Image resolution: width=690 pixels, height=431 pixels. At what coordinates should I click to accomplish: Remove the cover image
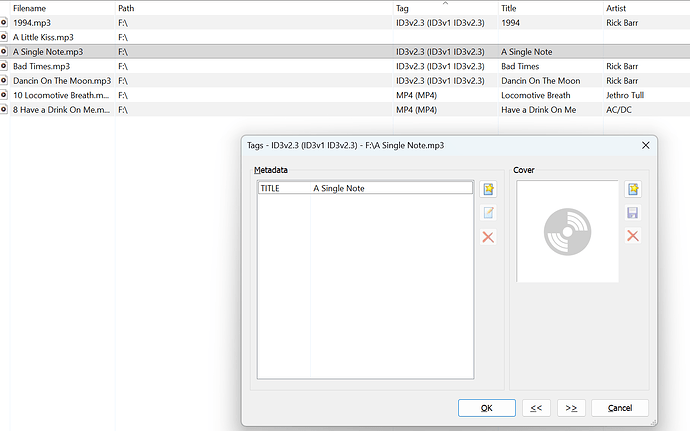633,236
